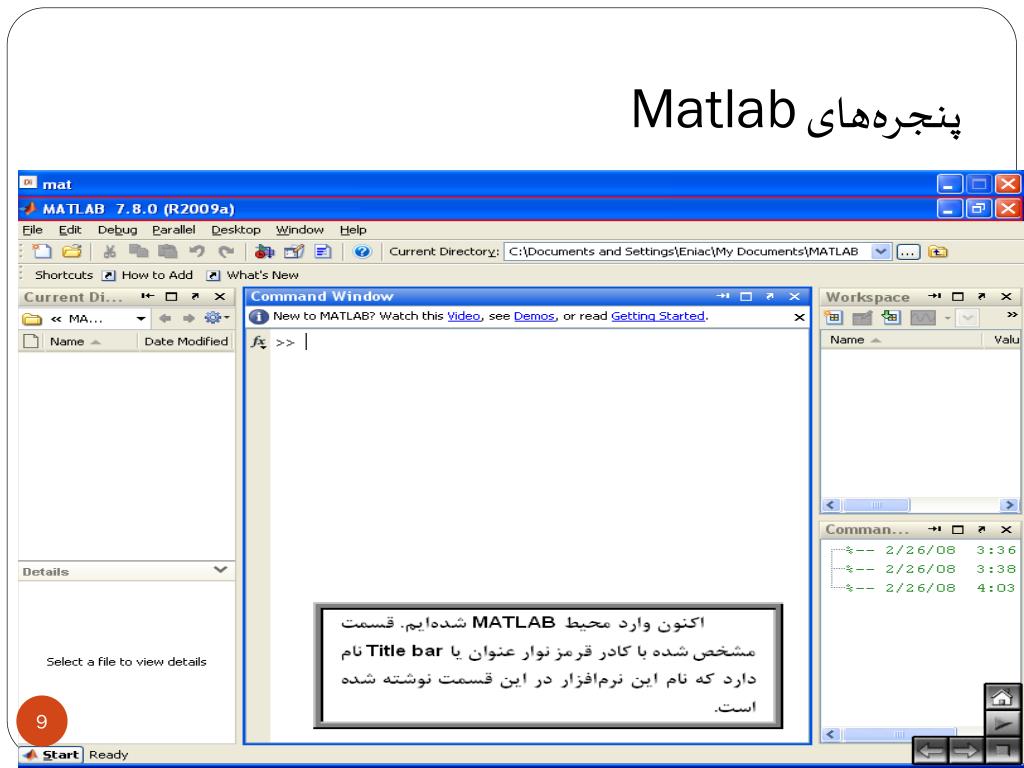Click the Undo toolbar icon

pos(197,251)
